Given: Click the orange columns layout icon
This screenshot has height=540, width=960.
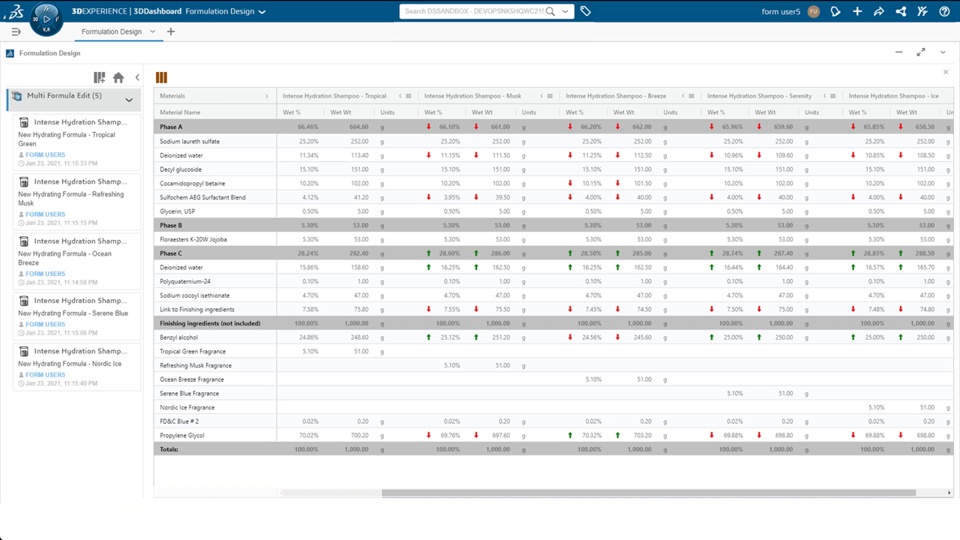Looking at the screenshot, I should click(161, 77).
